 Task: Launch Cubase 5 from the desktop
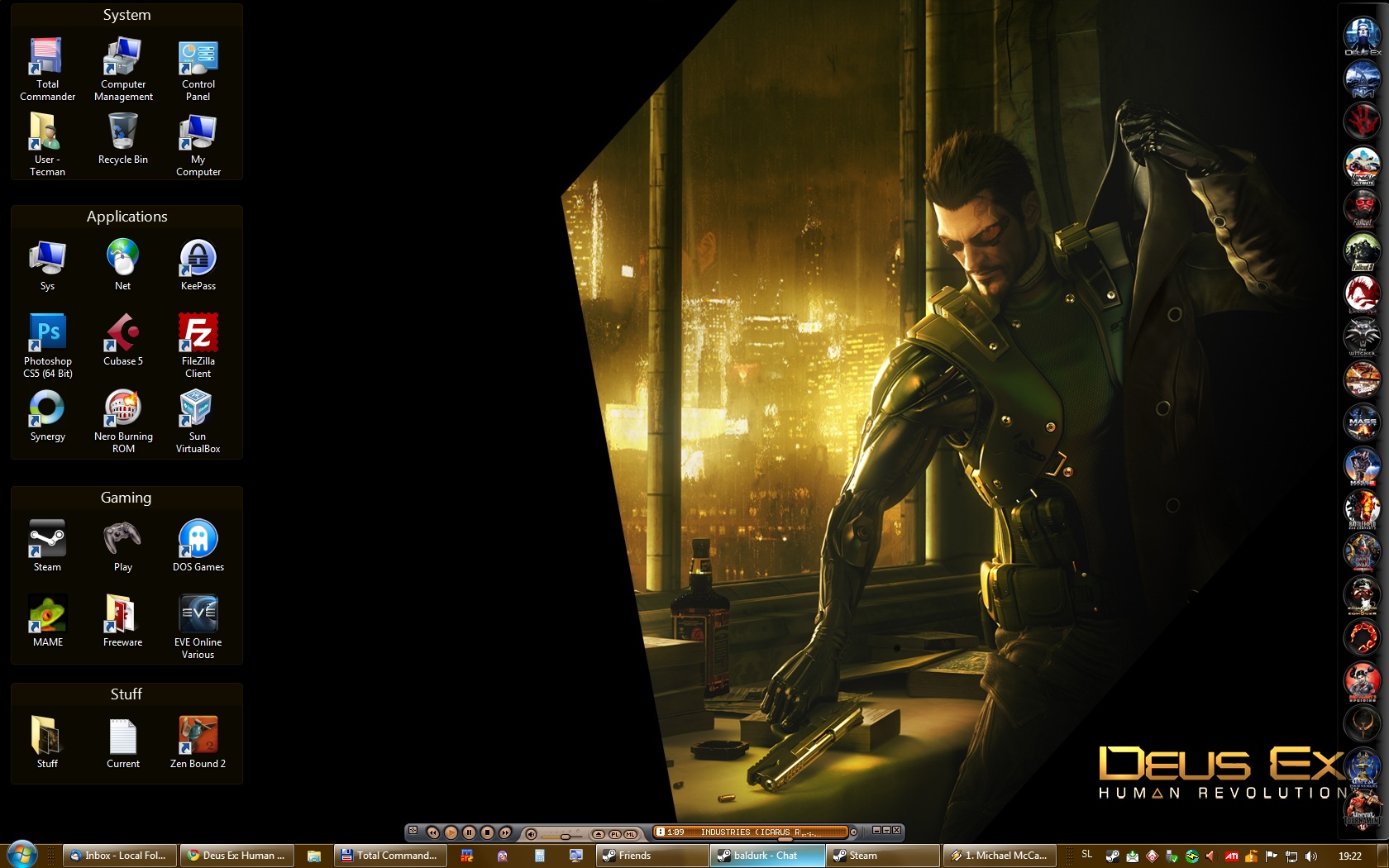pos(122,333)
